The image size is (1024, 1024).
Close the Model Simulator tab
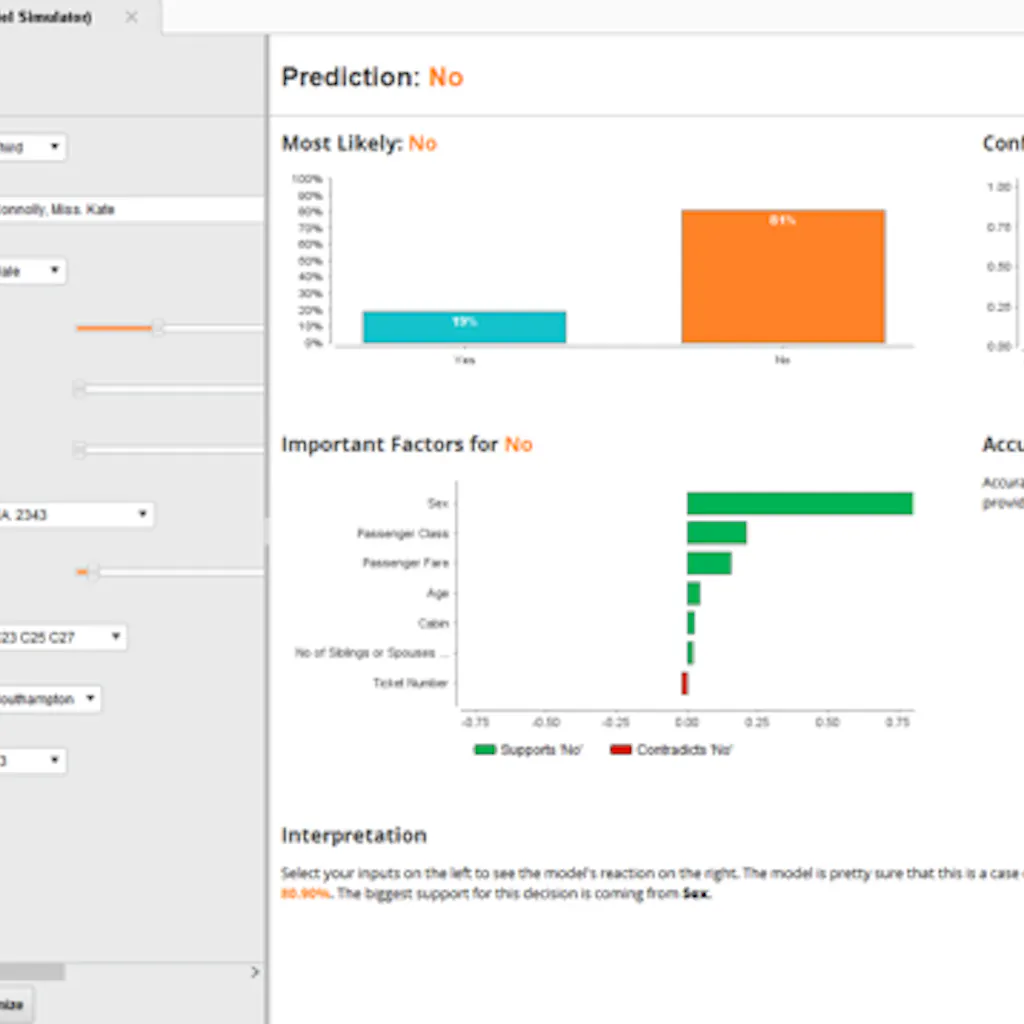tap(131, 17)
